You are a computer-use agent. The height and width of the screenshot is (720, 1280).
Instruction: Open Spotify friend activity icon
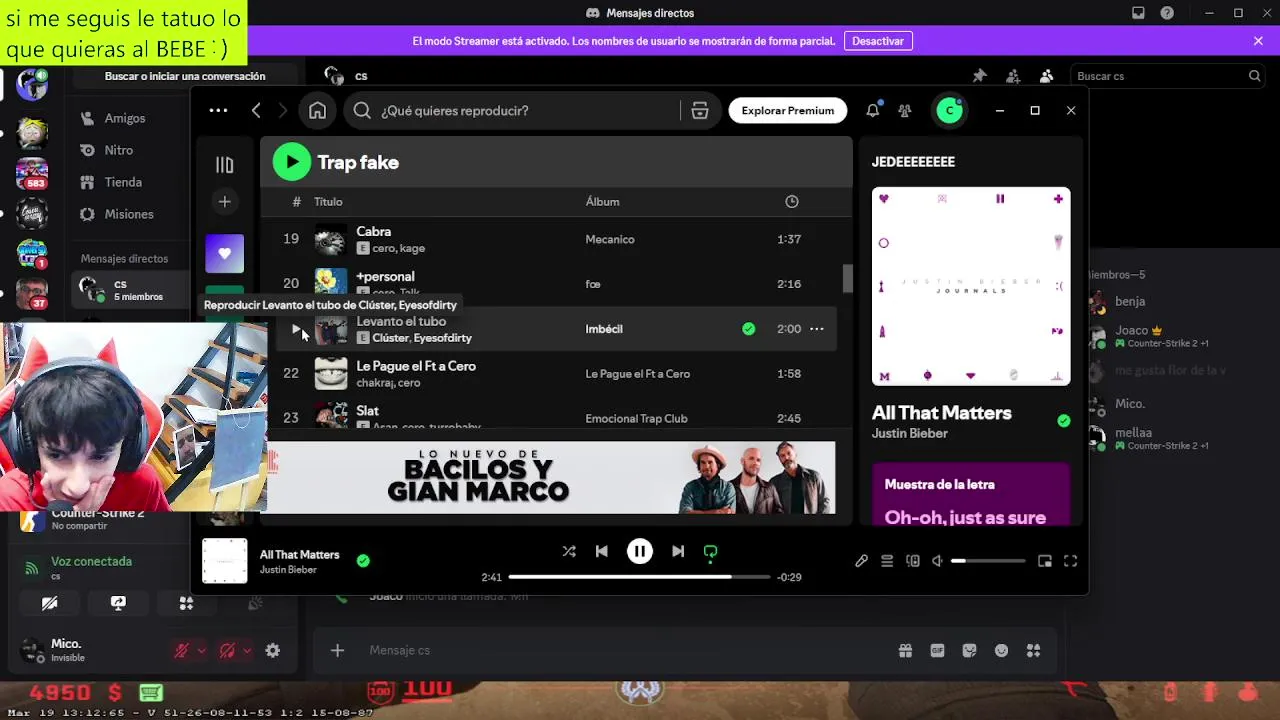[905, 110]
